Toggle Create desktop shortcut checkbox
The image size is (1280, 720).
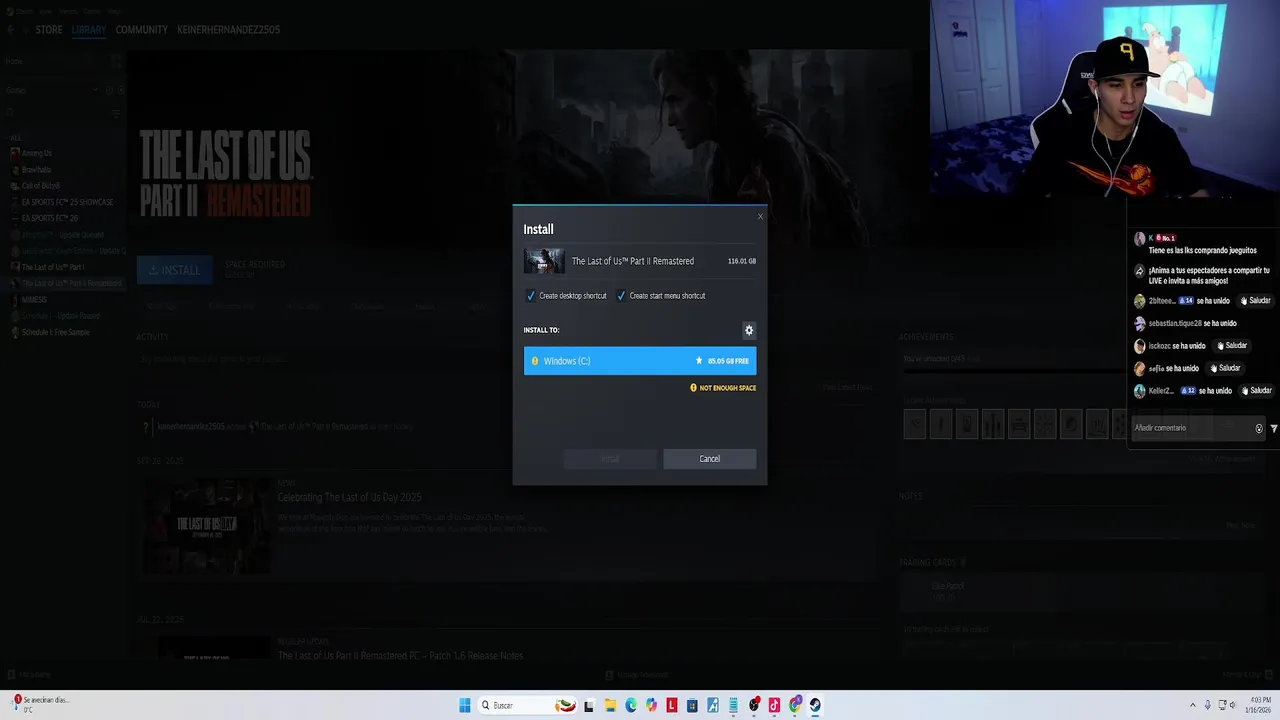point(531,296)
